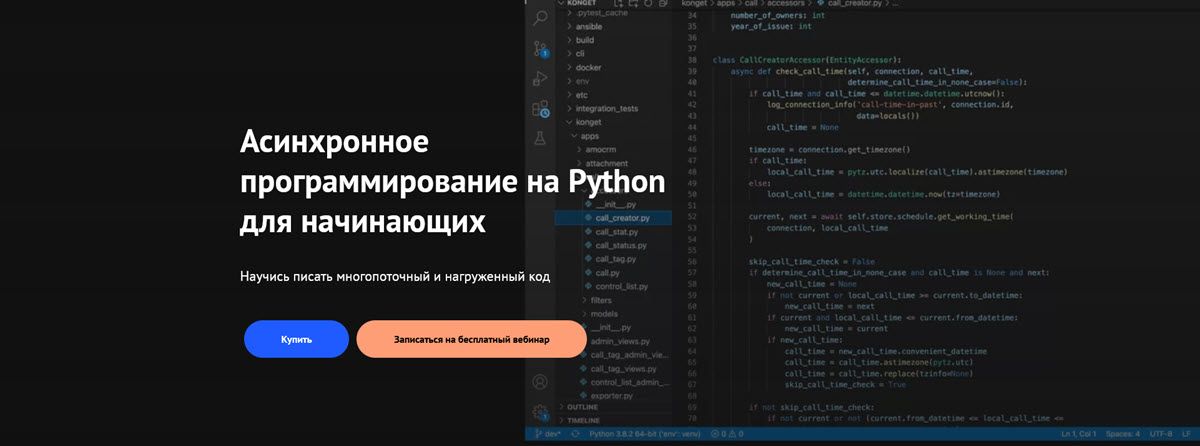Viewport: 1200px width, 446px height.
Task: Open call_stat.py in the file tree
Action: (x=613, y=232)
